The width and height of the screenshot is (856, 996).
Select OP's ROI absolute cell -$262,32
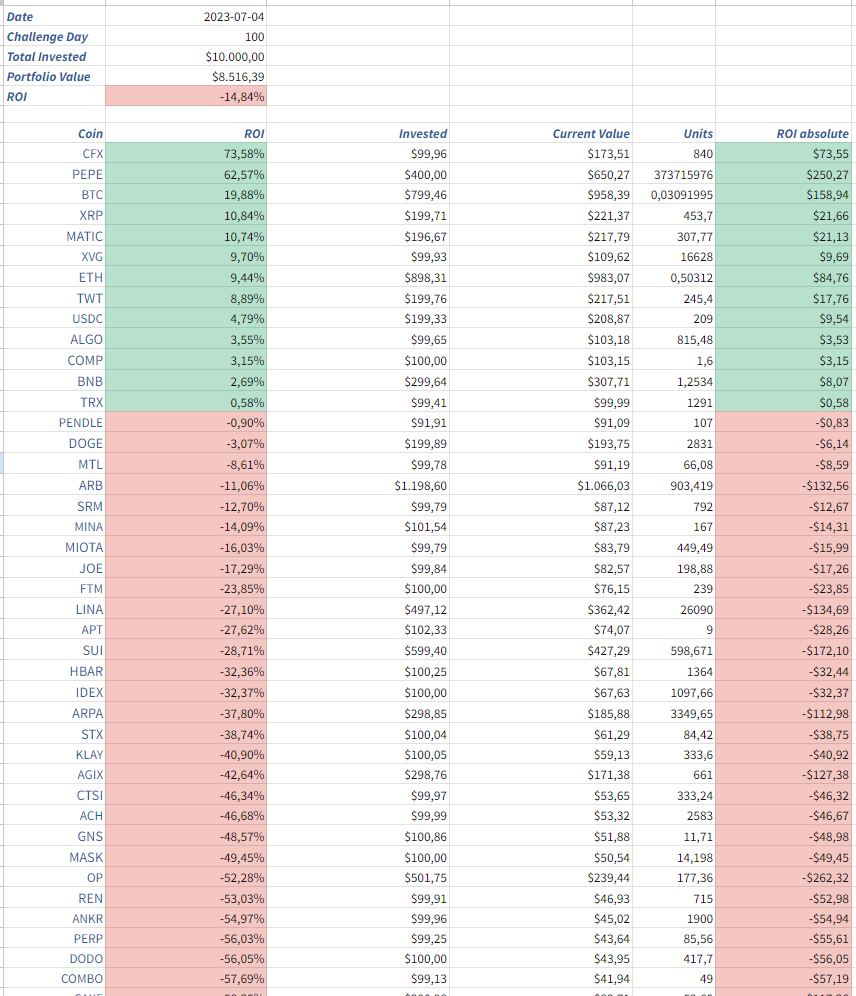tap(786, 877)
